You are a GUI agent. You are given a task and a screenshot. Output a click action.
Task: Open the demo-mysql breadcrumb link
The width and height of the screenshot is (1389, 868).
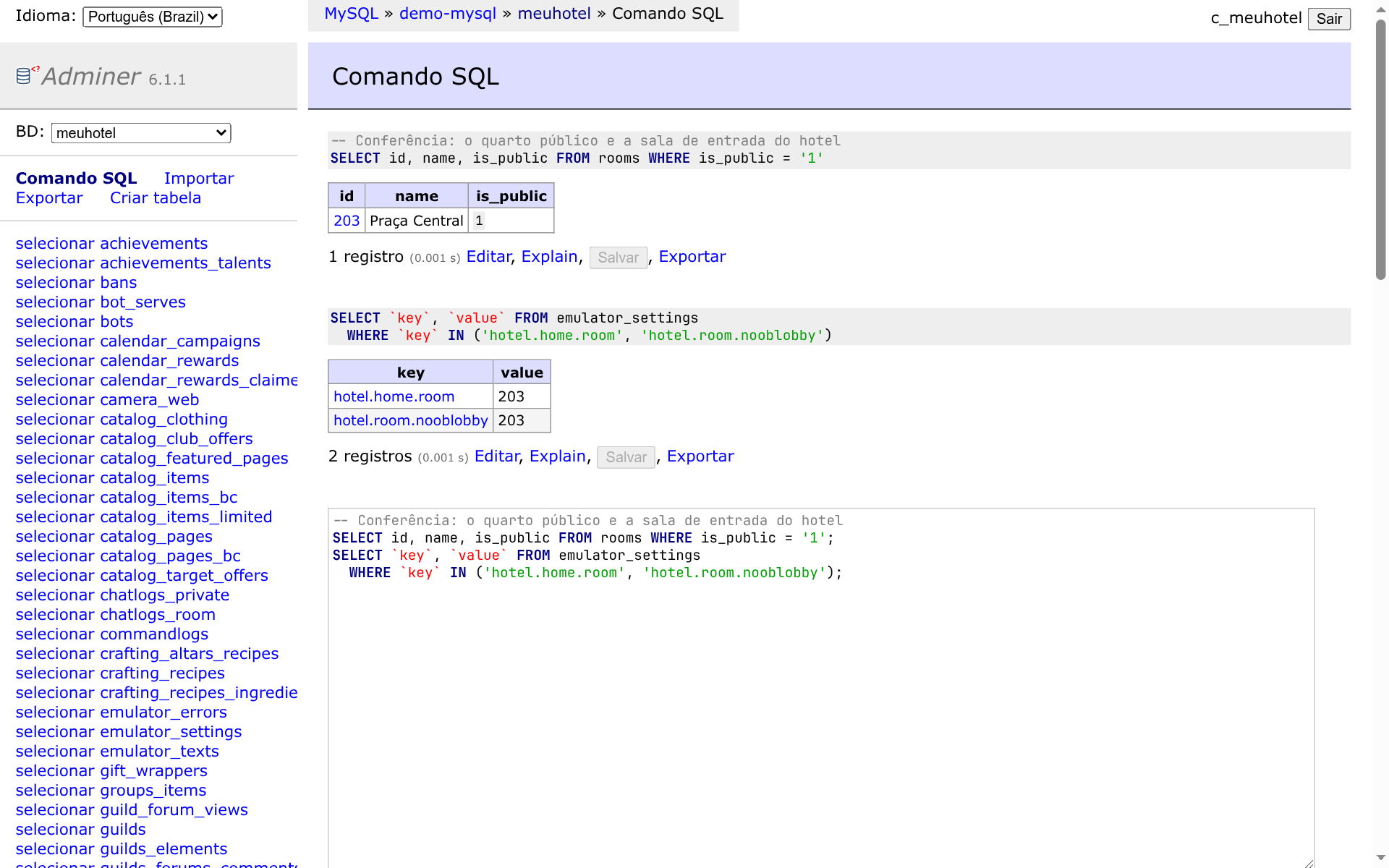448,14
